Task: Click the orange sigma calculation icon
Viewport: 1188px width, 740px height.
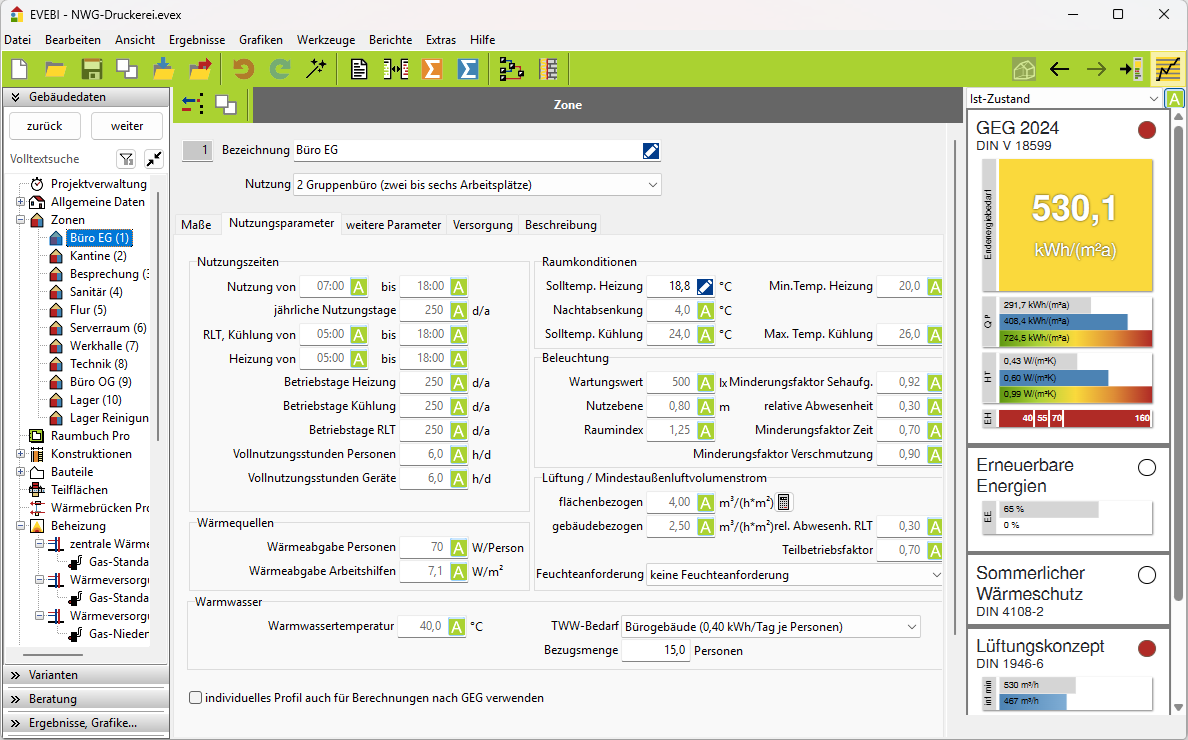Action: click(x=432, y=69)
